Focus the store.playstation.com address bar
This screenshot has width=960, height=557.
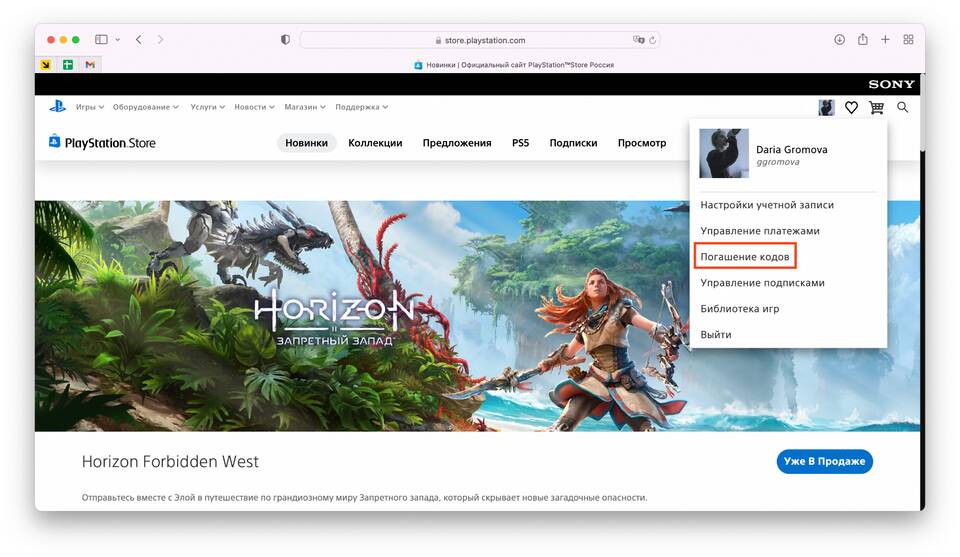pyautogui.click(x=480, y=40)
